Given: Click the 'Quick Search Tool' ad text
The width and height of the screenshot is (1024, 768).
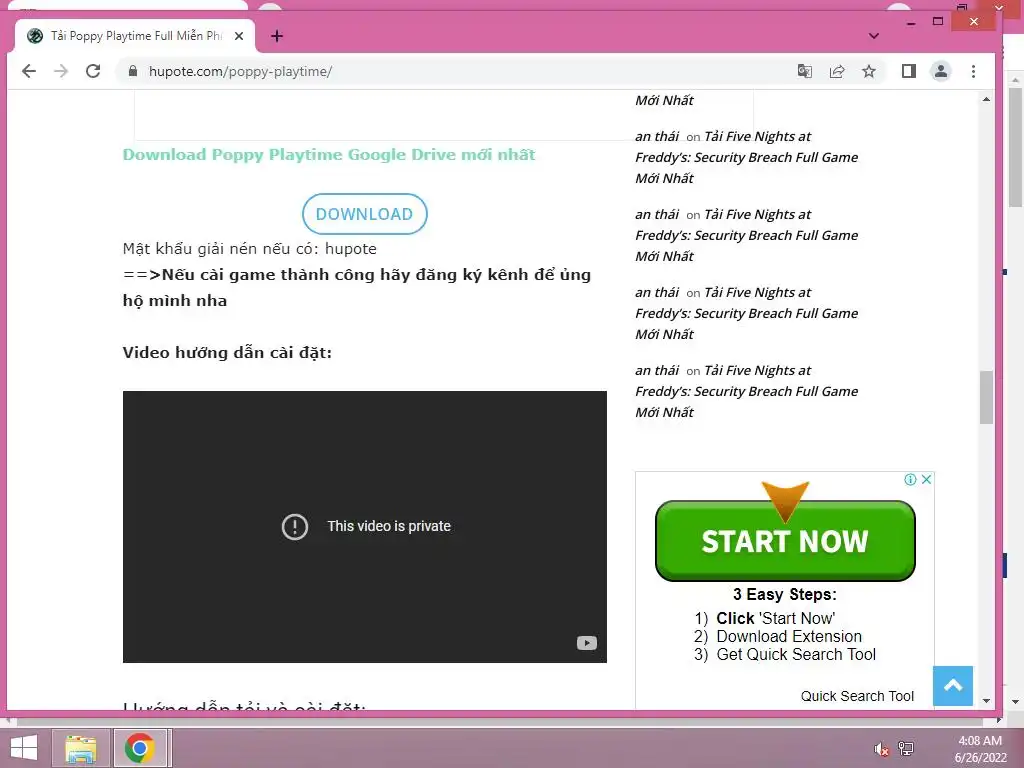Looking at the screenshot, I should pyautogui.click(x=857, y=696).
